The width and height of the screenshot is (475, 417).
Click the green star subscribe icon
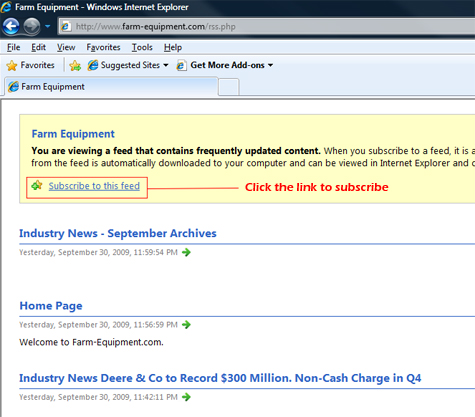37,185
